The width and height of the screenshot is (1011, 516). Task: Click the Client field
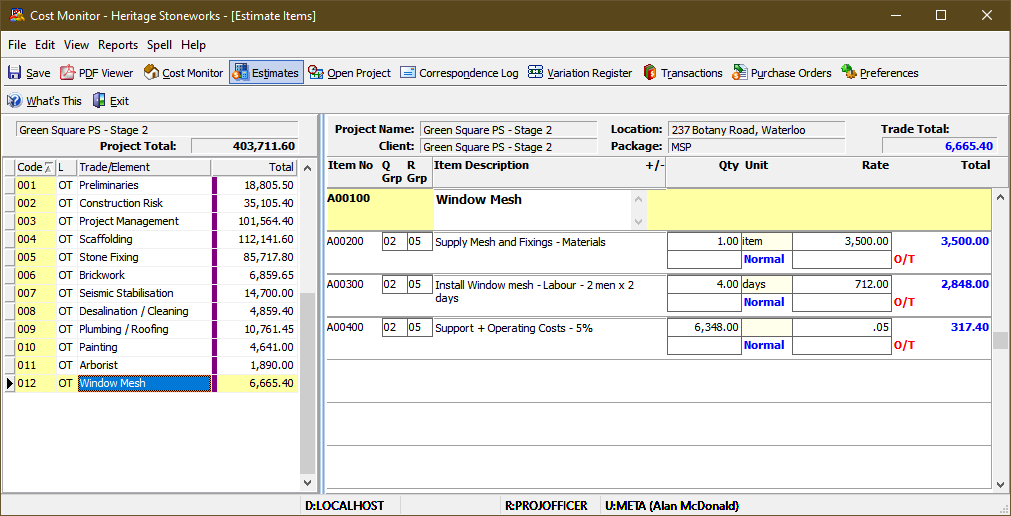508,146
